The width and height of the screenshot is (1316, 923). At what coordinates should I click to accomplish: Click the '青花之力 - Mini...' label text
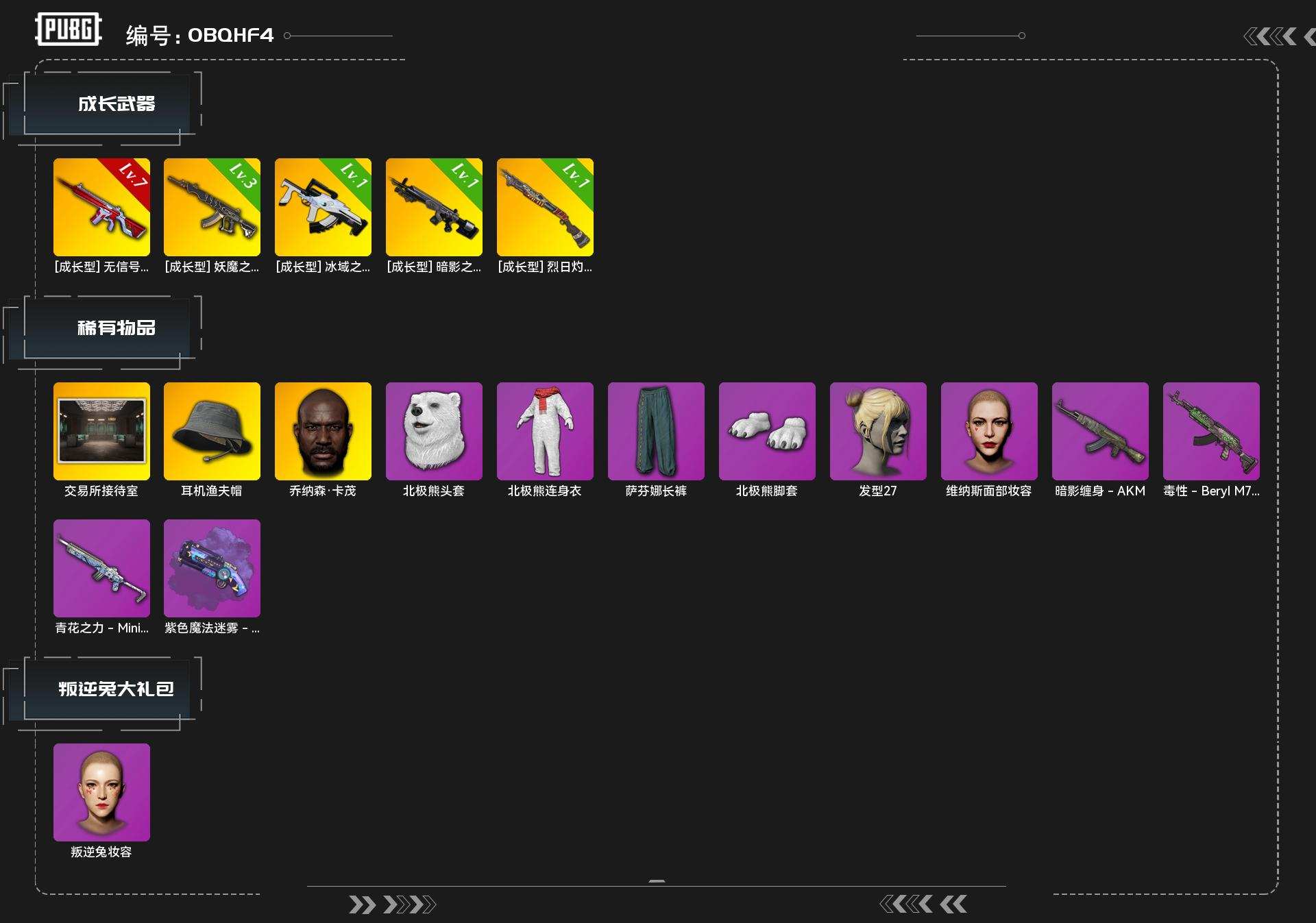click(101, 628)
